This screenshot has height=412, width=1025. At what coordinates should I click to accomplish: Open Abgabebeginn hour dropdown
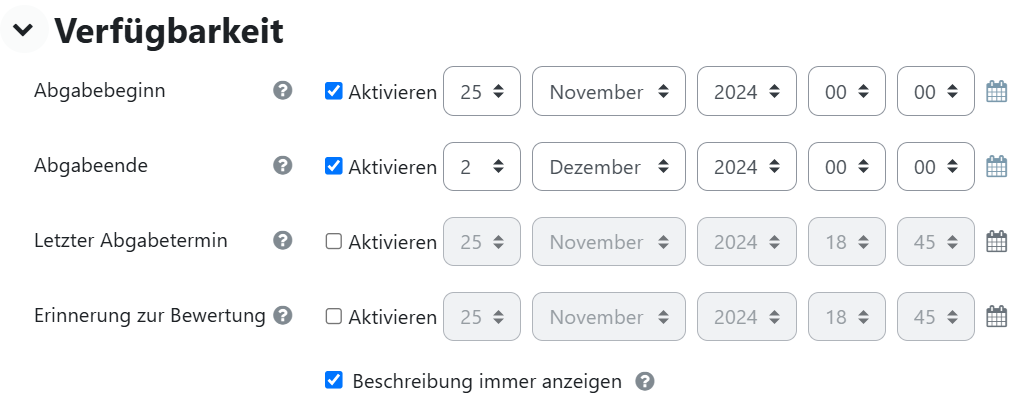pyautogui.click(x=847, y=91)
